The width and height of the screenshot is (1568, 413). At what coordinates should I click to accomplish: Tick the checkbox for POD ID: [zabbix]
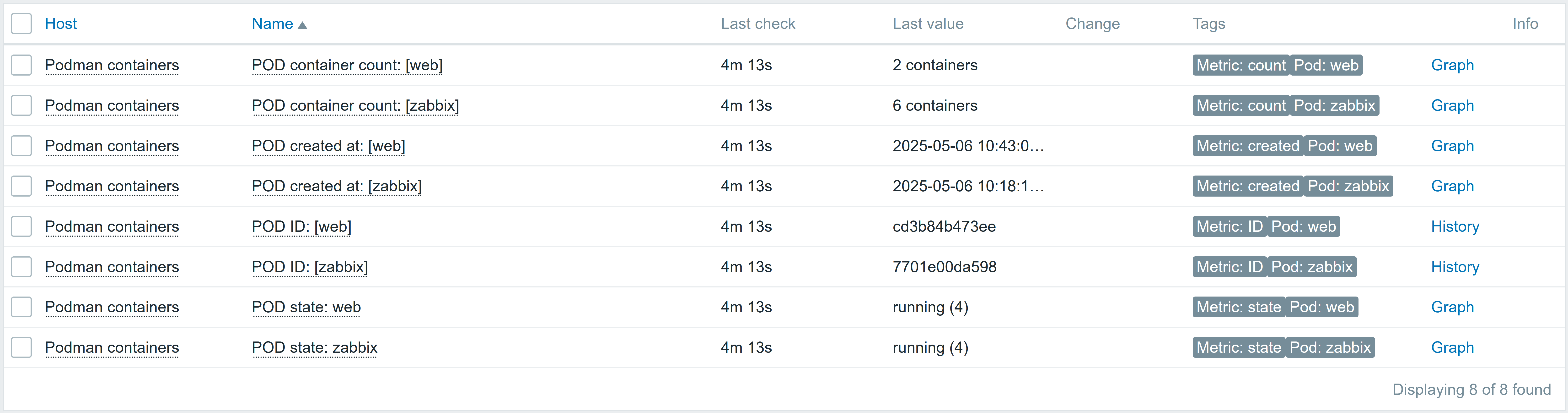click(21, 267)
